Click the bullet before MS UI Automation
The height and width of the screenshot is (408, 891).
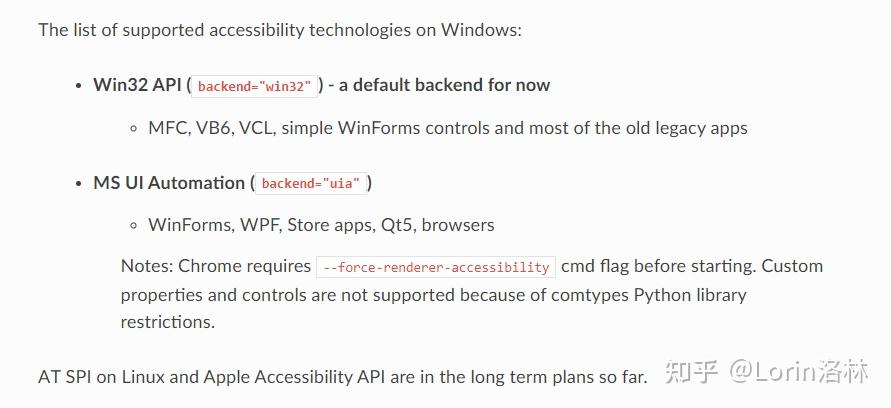(x=79, y=184)
